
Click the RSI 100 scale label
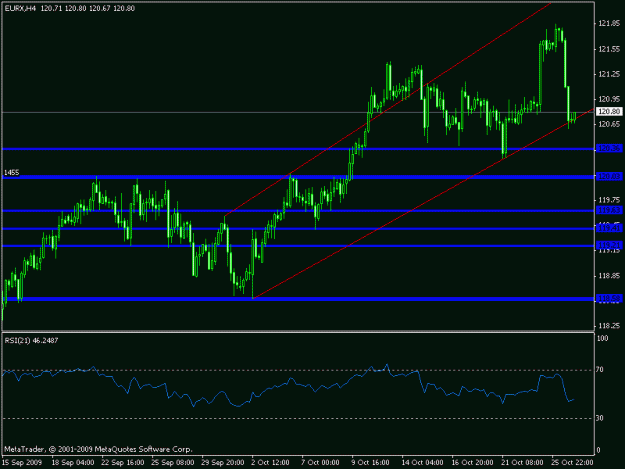(602, 338)
